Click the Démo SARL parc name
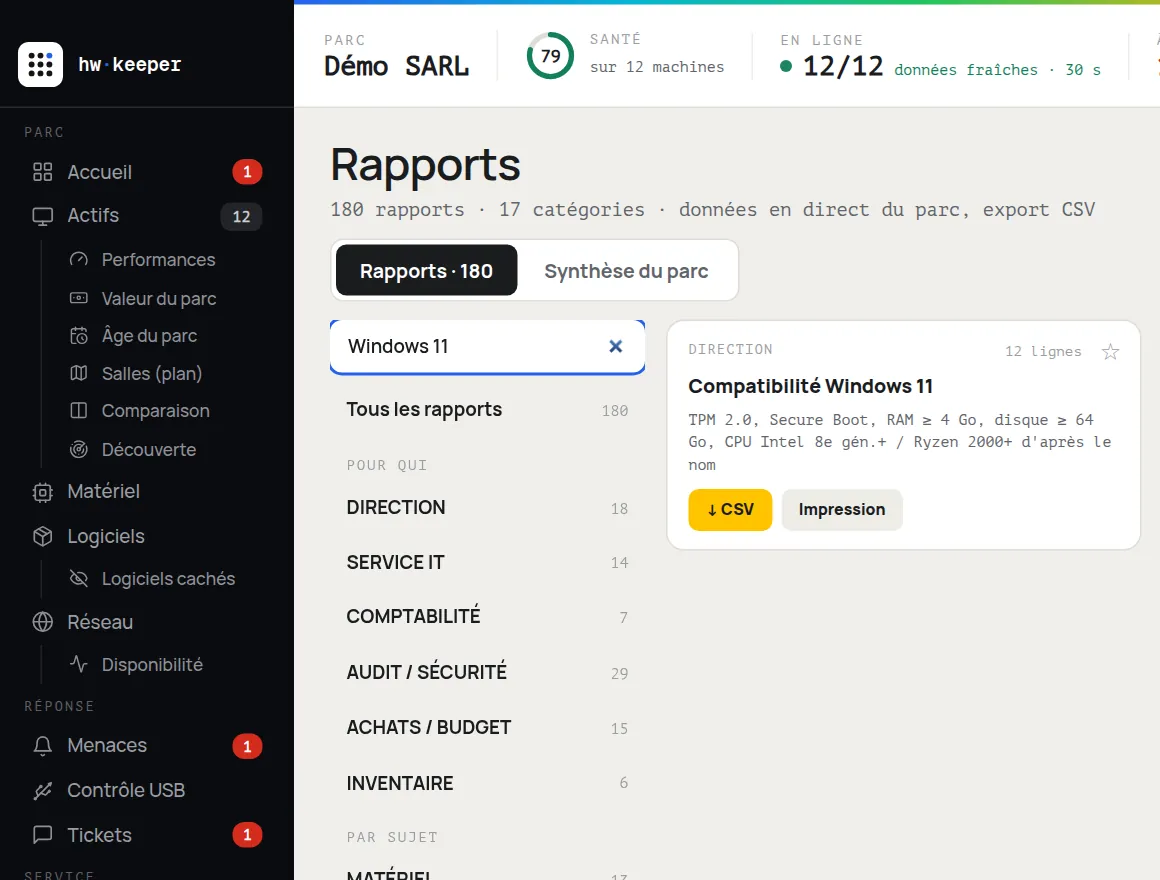Image resolution: width=1160 pixels, height=880 pixels. (397, 67)
